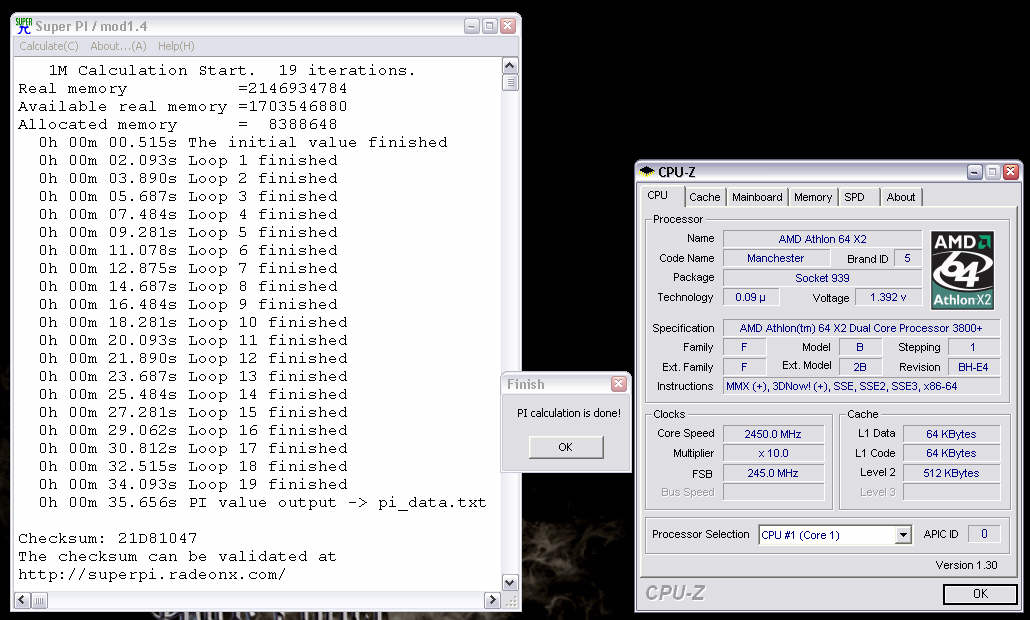Open the Calculate menu in Super PI
Image resolution: width=1030 pixels, height=620 pixels.
click(x=49, y=46)
